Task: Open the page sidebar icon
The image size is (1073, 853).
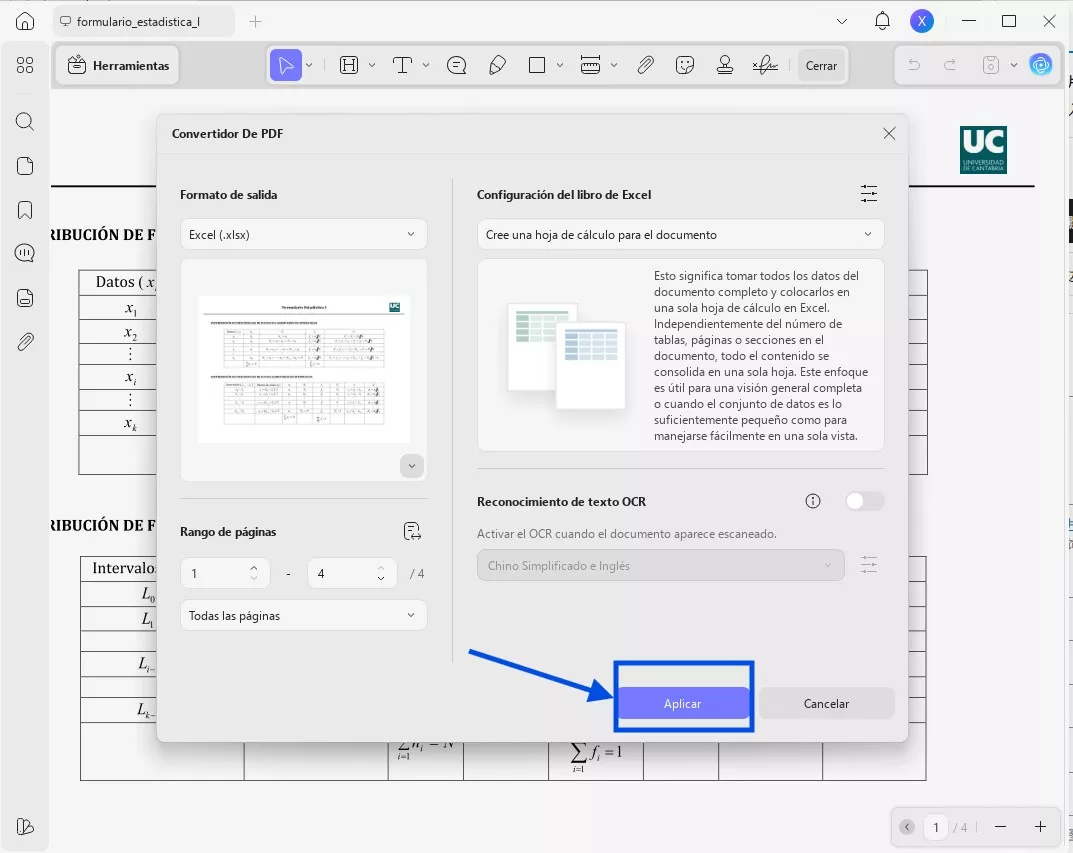Action: coord(25,166)
